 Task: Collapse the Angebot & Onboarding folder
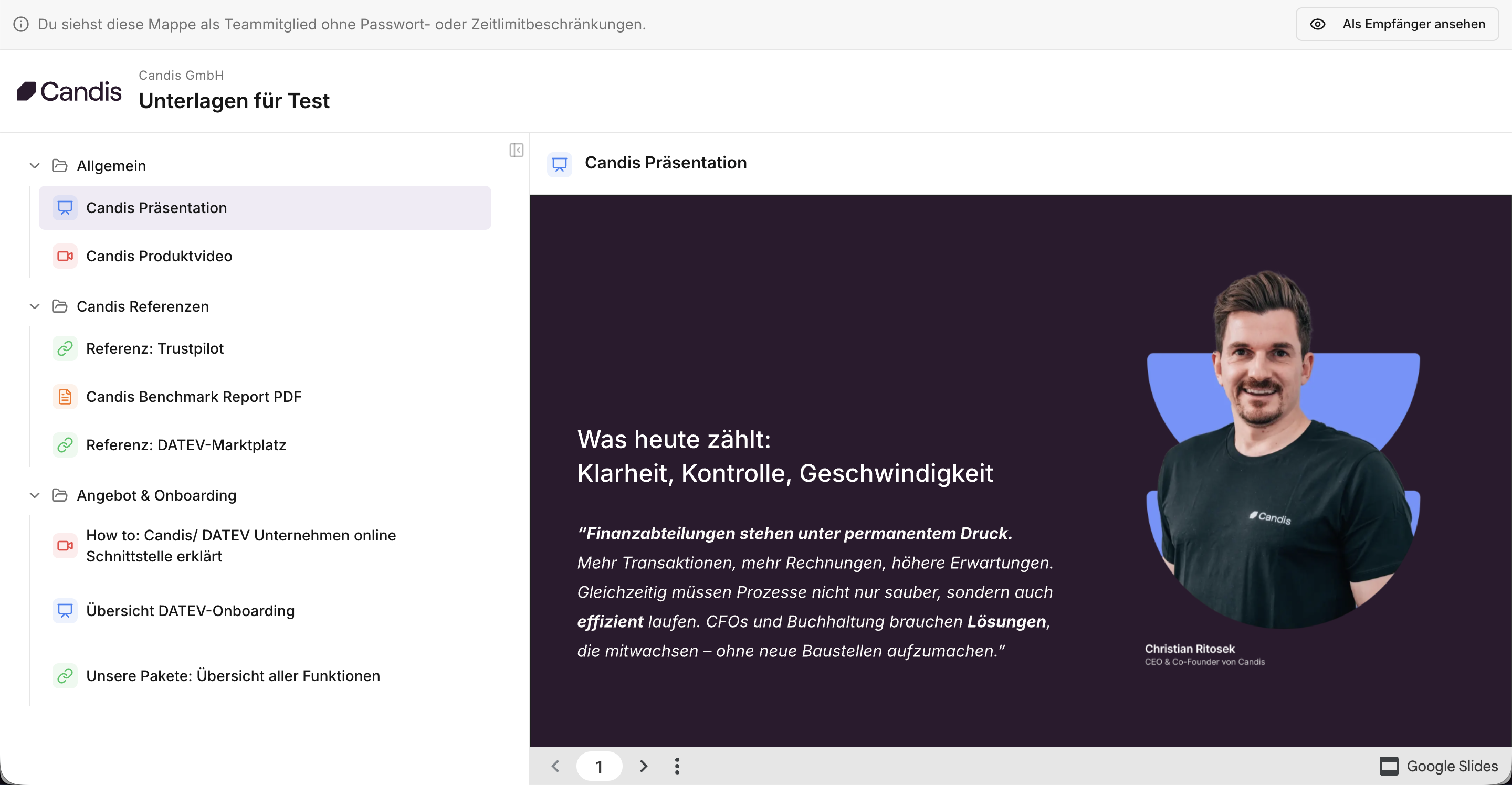point(35,495)
